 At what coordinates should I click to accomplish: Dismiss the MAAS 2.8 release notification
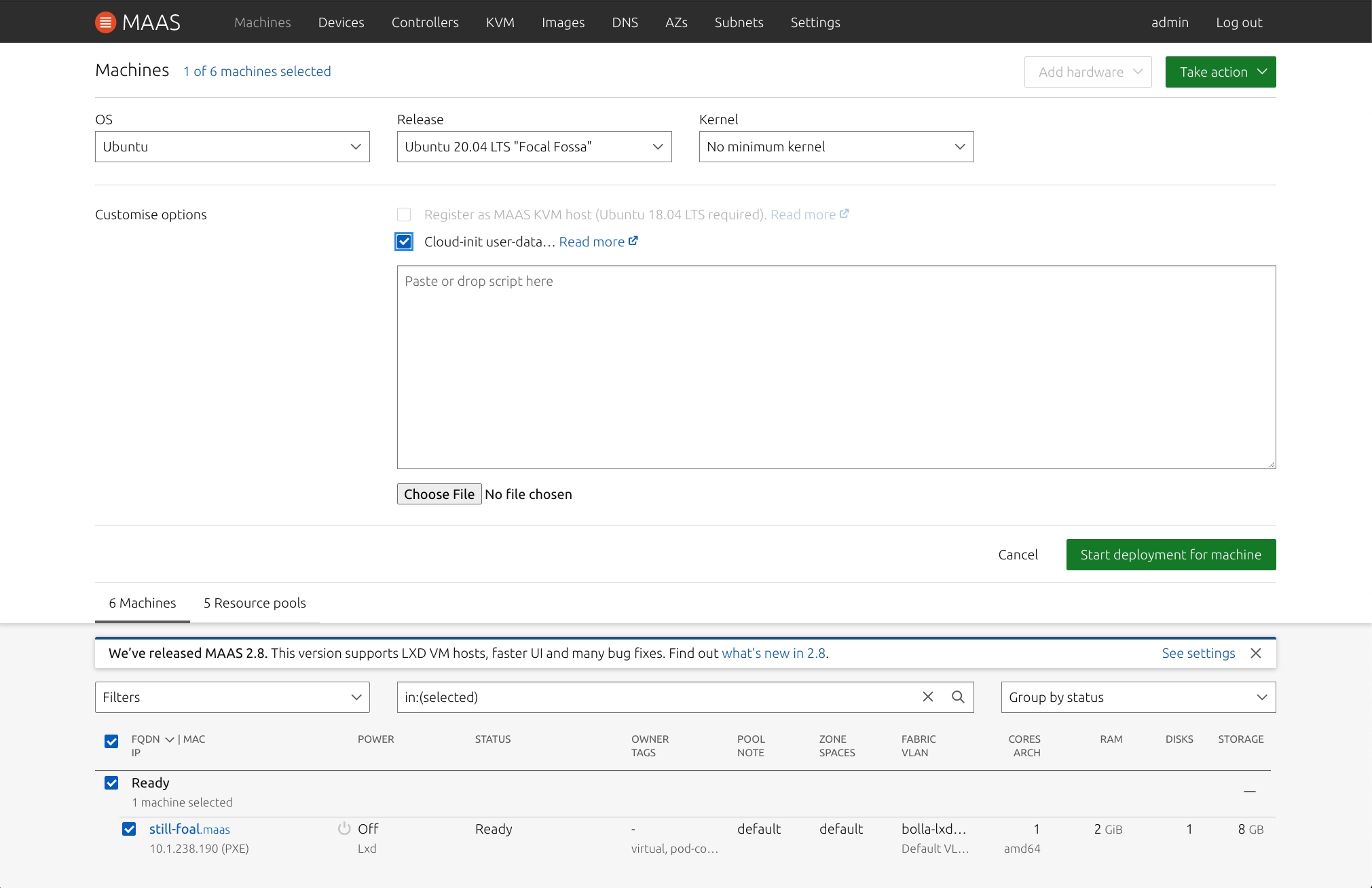pyautogui.click(x=1256, y=653)
